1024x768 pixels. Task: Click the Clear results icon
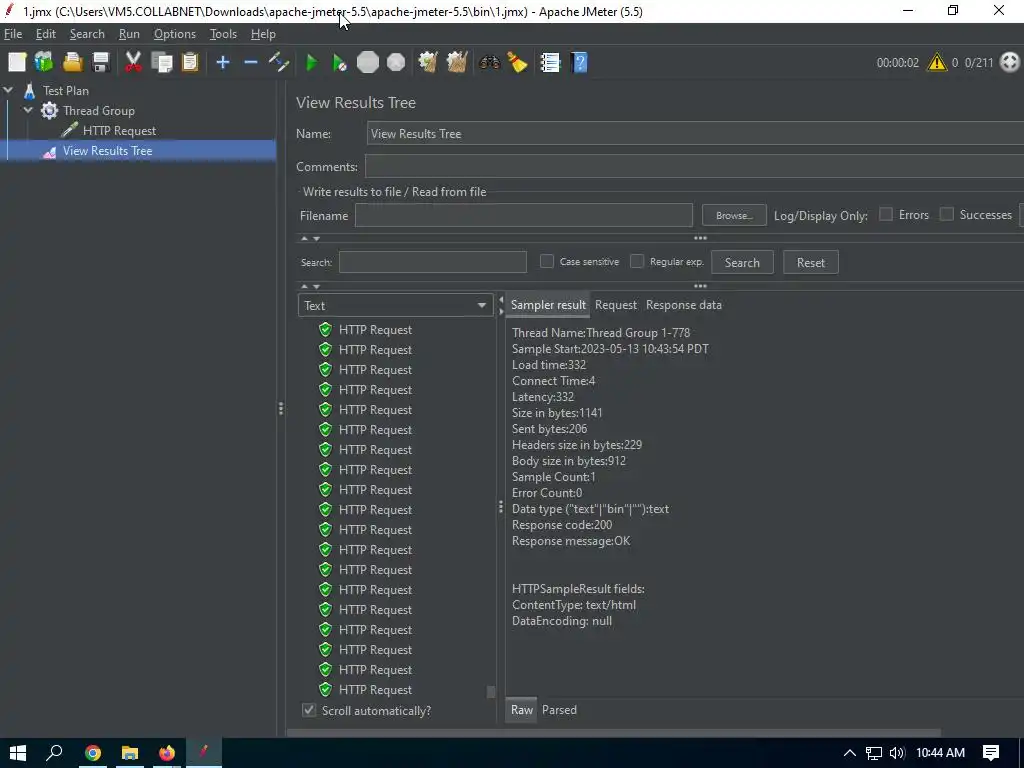tap(428, 63)
